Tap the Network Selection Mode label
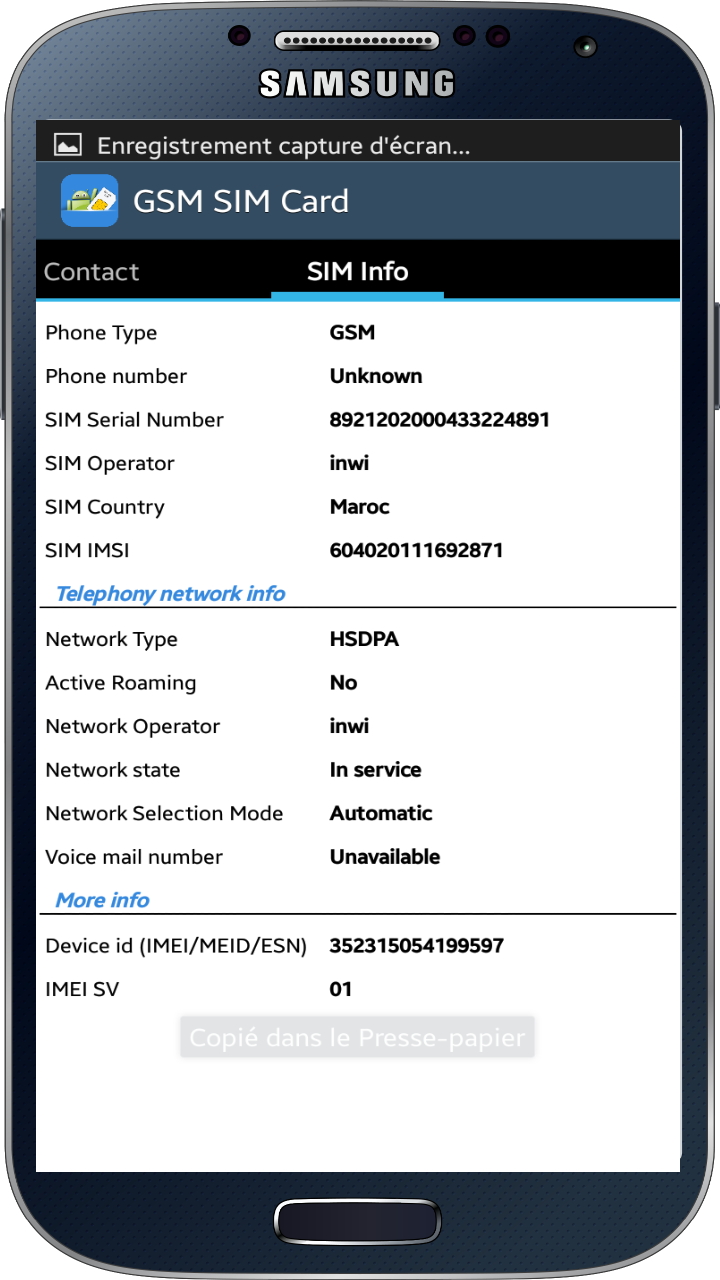Screen dimensions: 720x1280 tap(164, 813)
